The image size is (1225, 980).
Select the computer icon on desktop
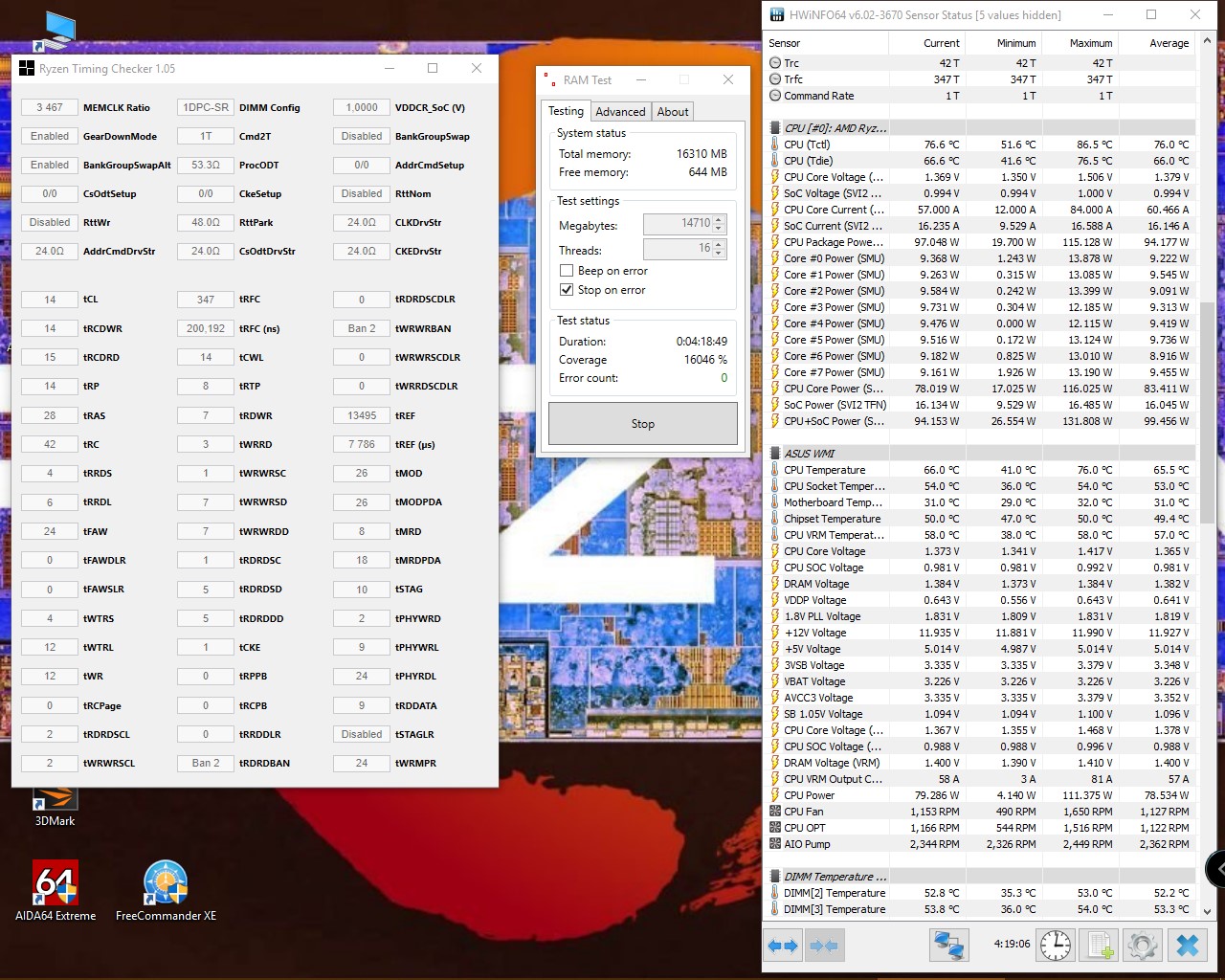(x=55, y=31)
